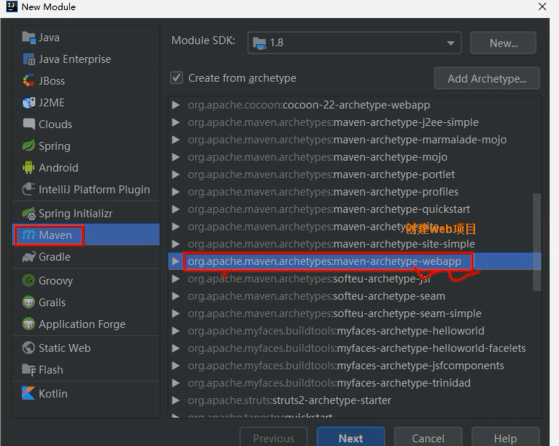Select the Application Forge icon

pos(29,324)
